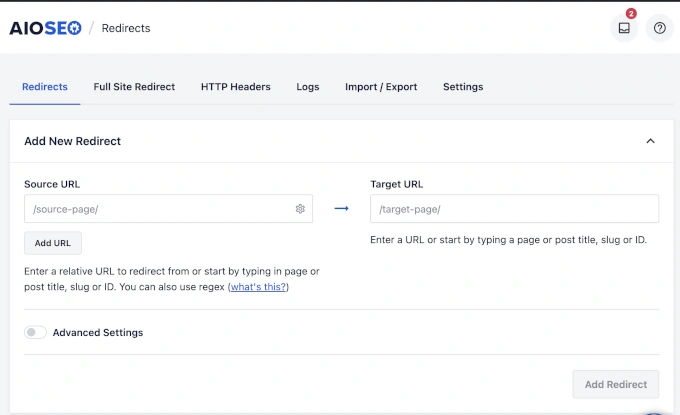Collapse the Add New Redirect panel chevron
Screen dimensions: 680x415
(650, 142)
